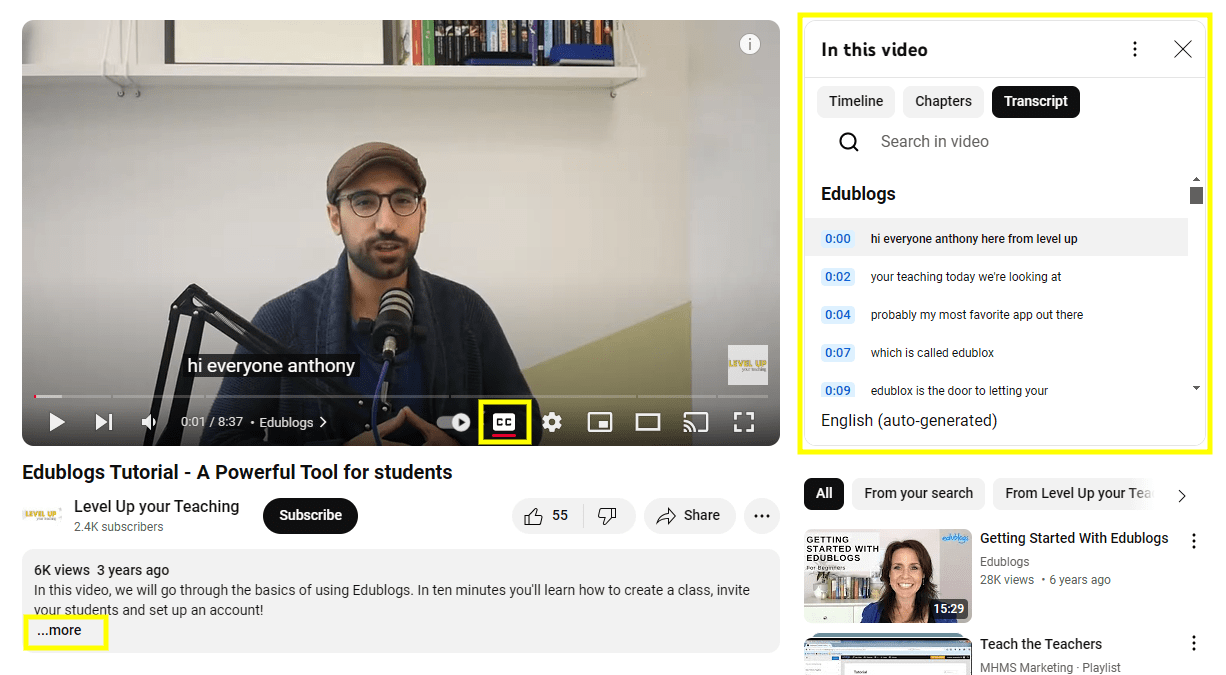Enter fullscreen mode

pyautogui.click(x=744, y=422)
